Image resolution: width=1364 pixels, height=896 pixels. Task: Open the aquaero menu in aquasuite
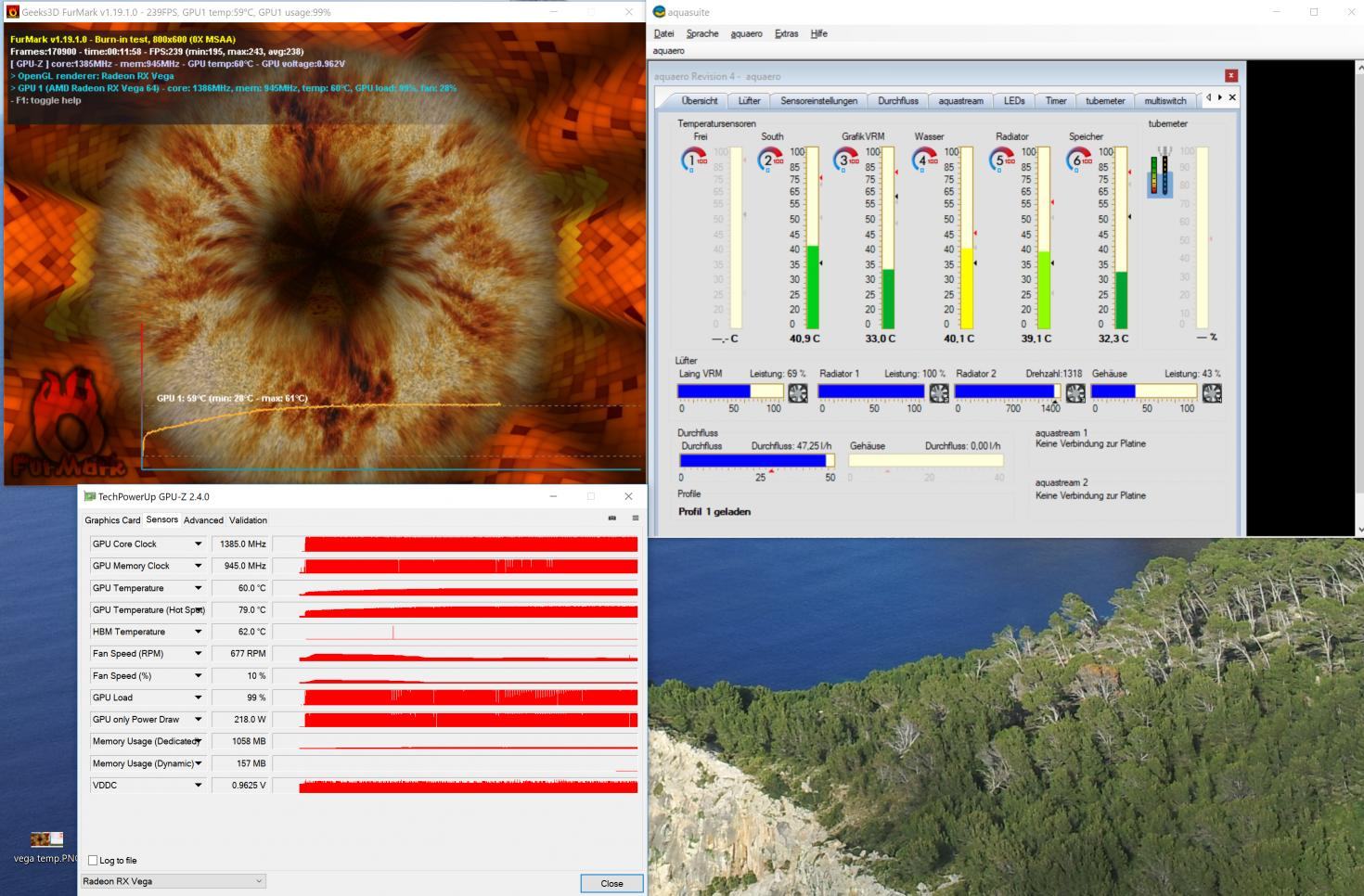click(746, 33)
